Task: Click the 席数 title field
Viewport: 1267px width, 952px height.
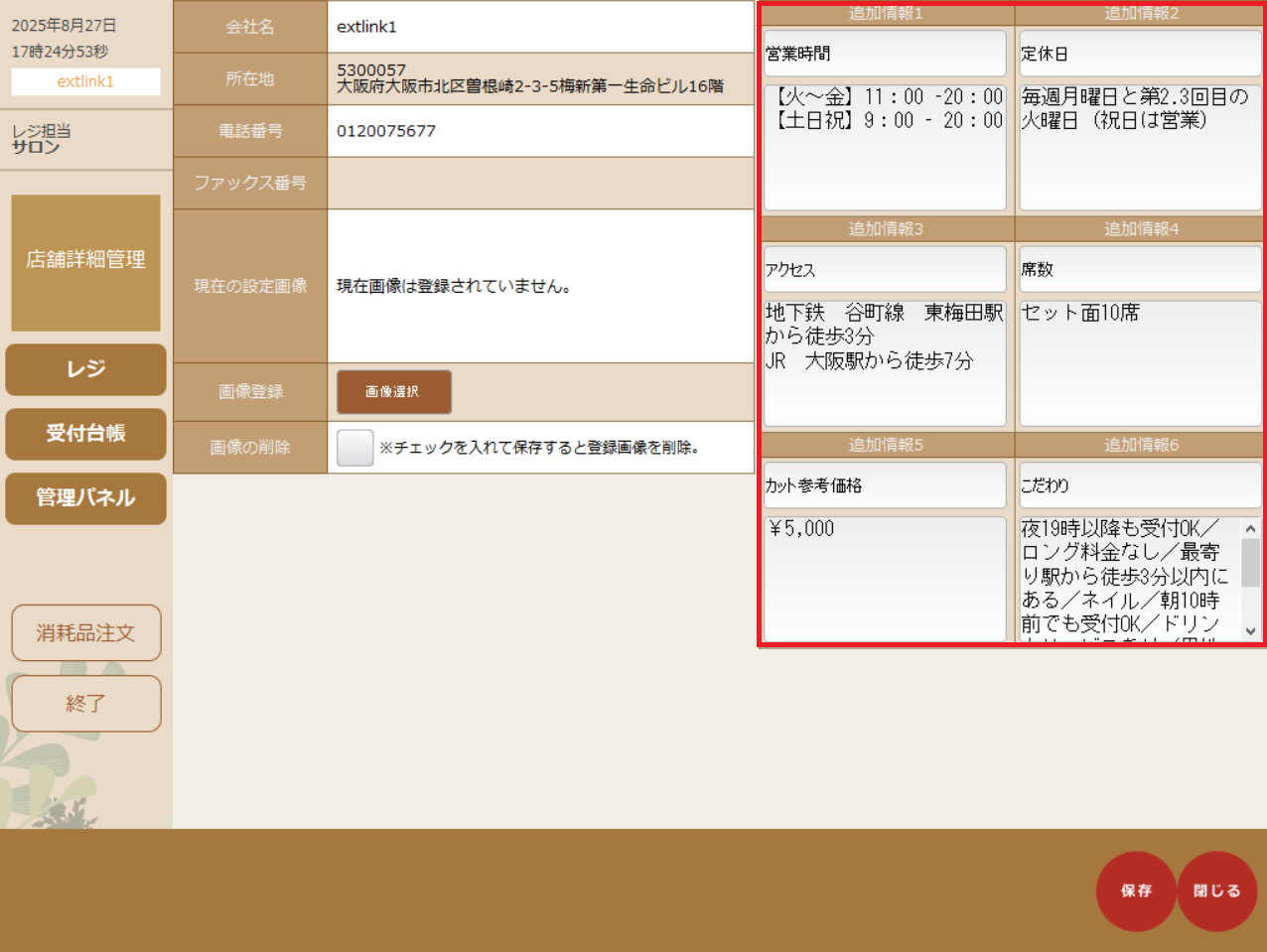Action: pos(1139,269)
